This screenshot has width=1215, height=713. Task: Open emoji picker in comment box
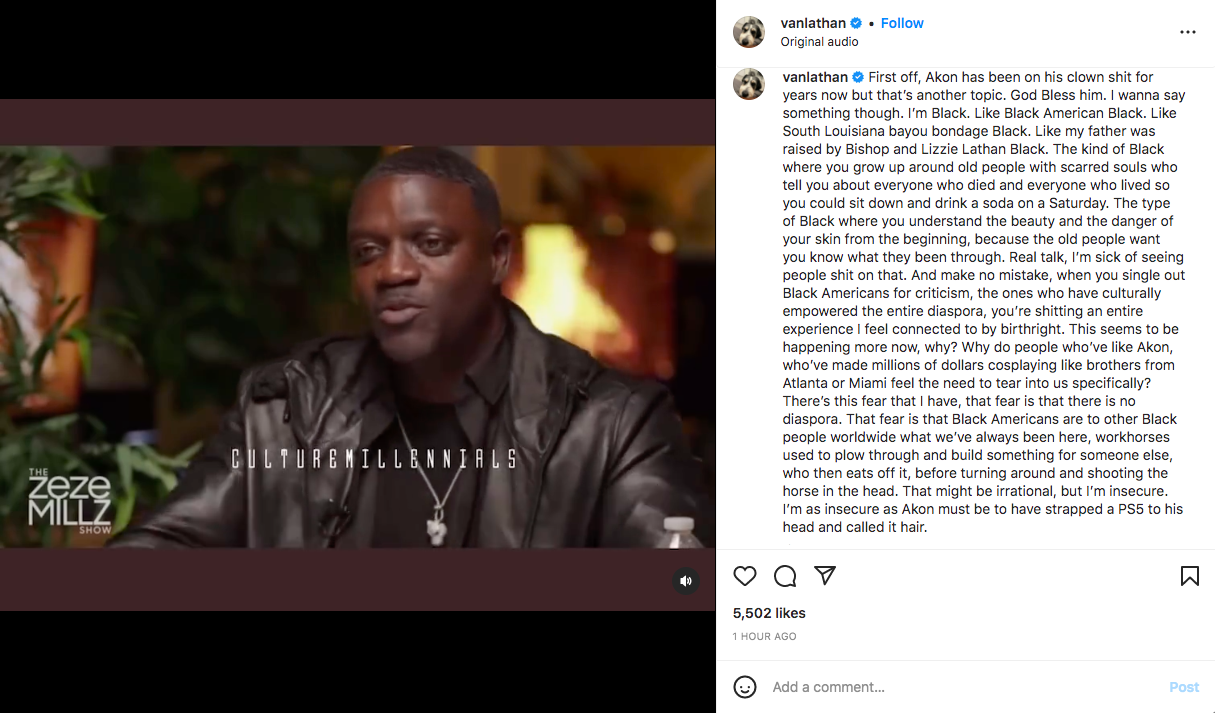(745, 687)
